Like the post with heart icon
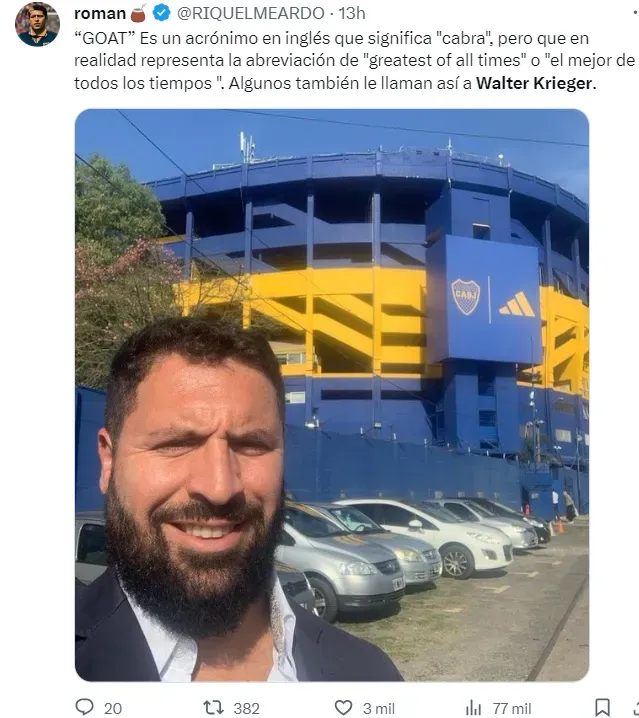This screenshot has width=639, height=718. pyautogui.click(x=344, y=707)
